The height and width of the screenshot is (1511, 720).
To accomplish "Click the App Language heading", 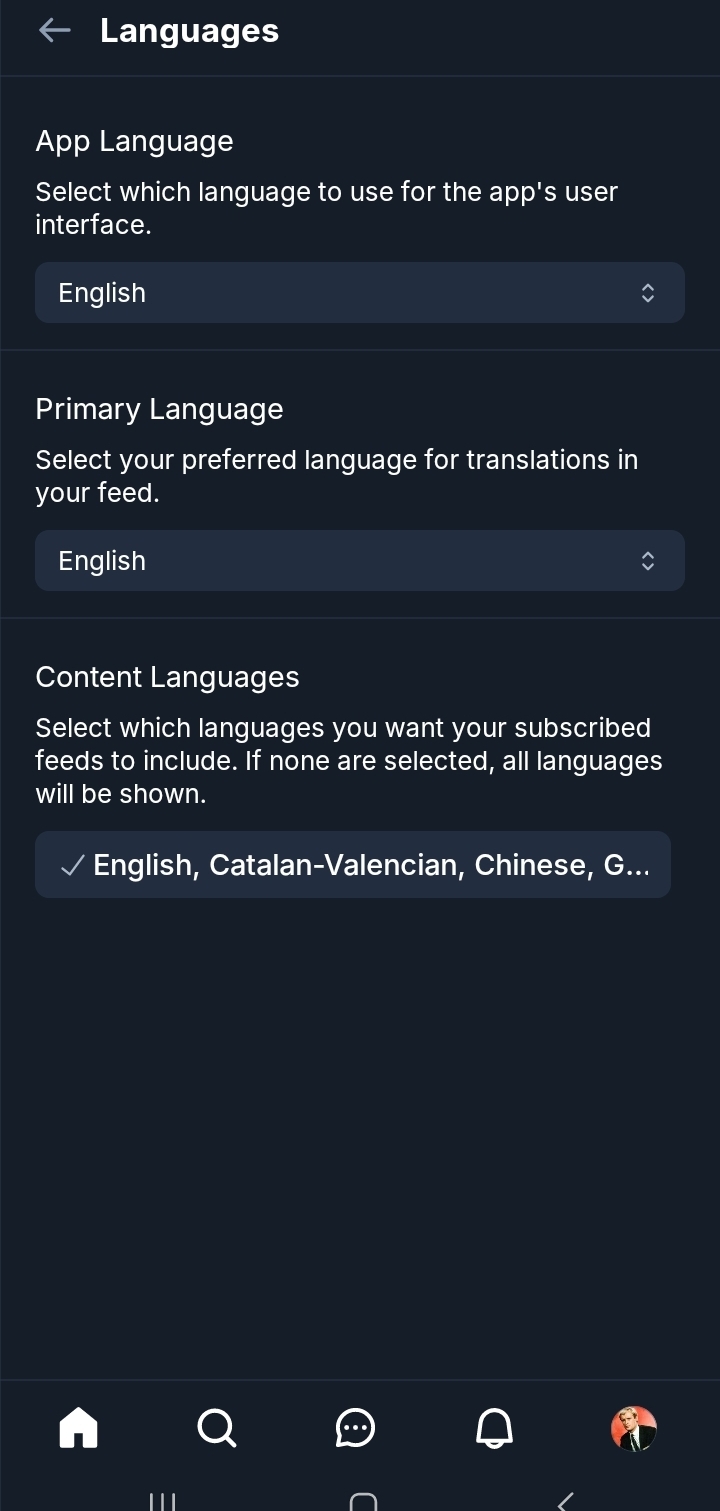I will pyautogui.click(x=134, y=142).
